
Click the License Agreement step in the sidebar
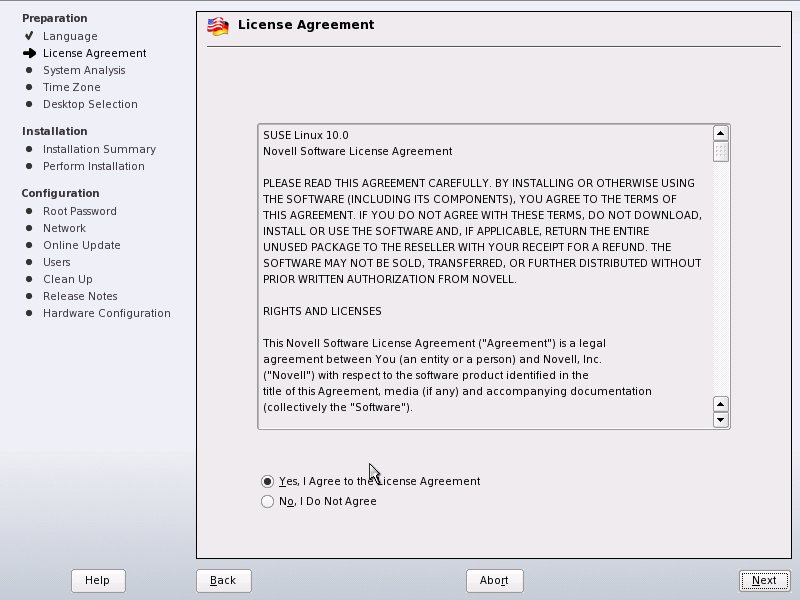pos(94,53)
